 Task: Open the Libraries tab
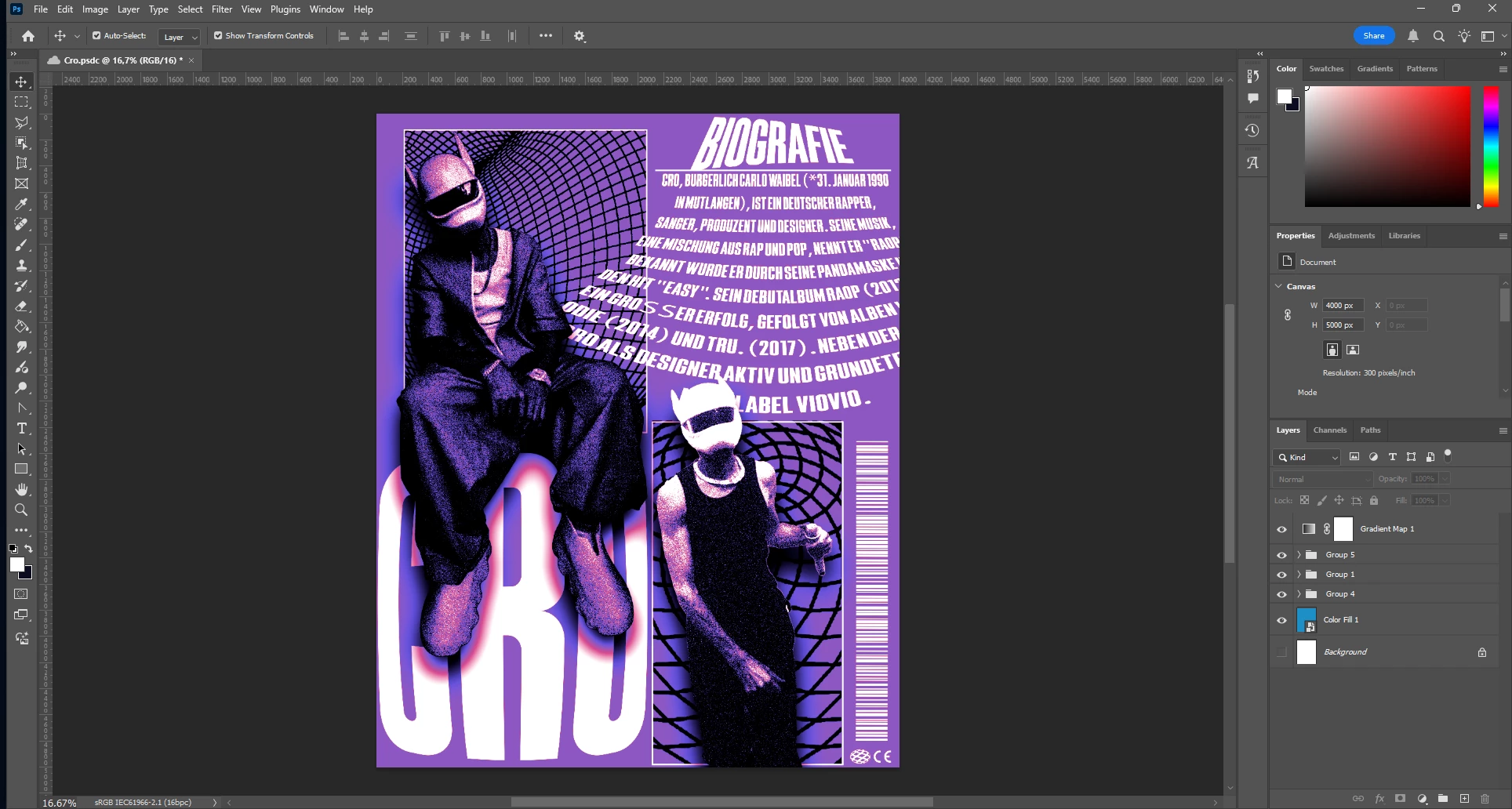pyautogui.click(x=1404, y=236)
